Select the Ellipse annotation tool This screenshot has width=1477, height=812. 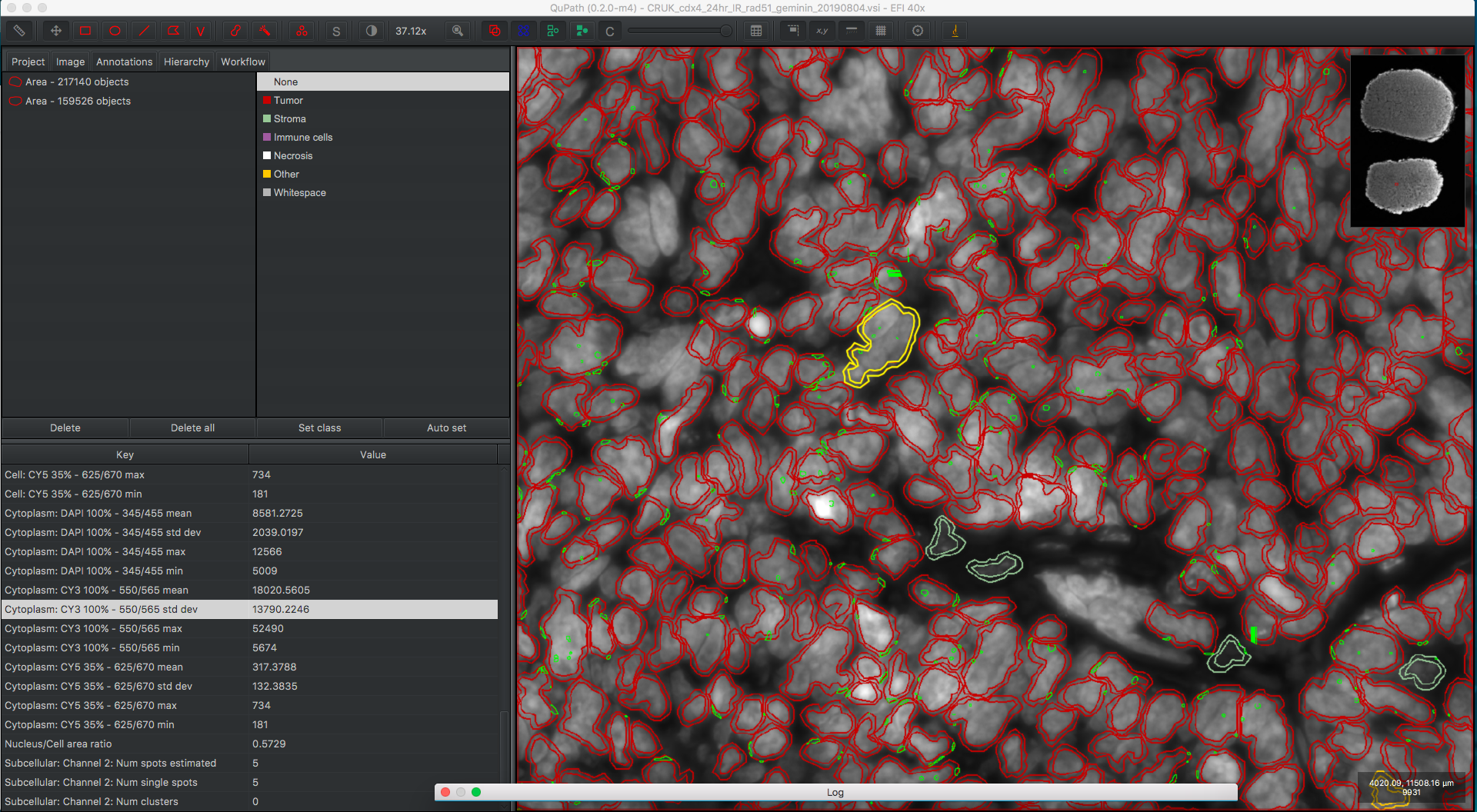(x=115, y=31)
